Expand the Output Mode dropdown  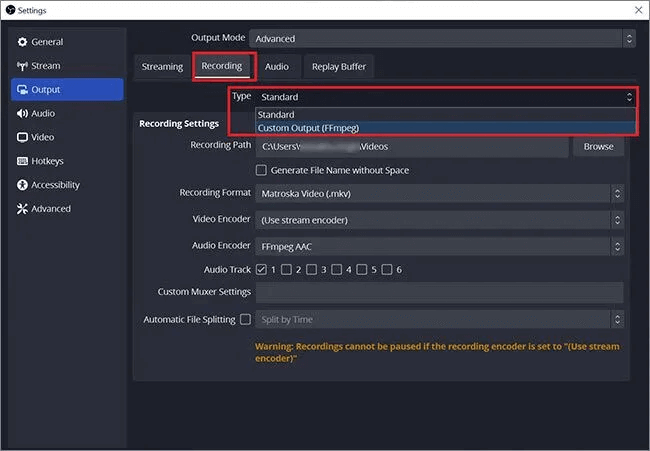click(442, 39)
